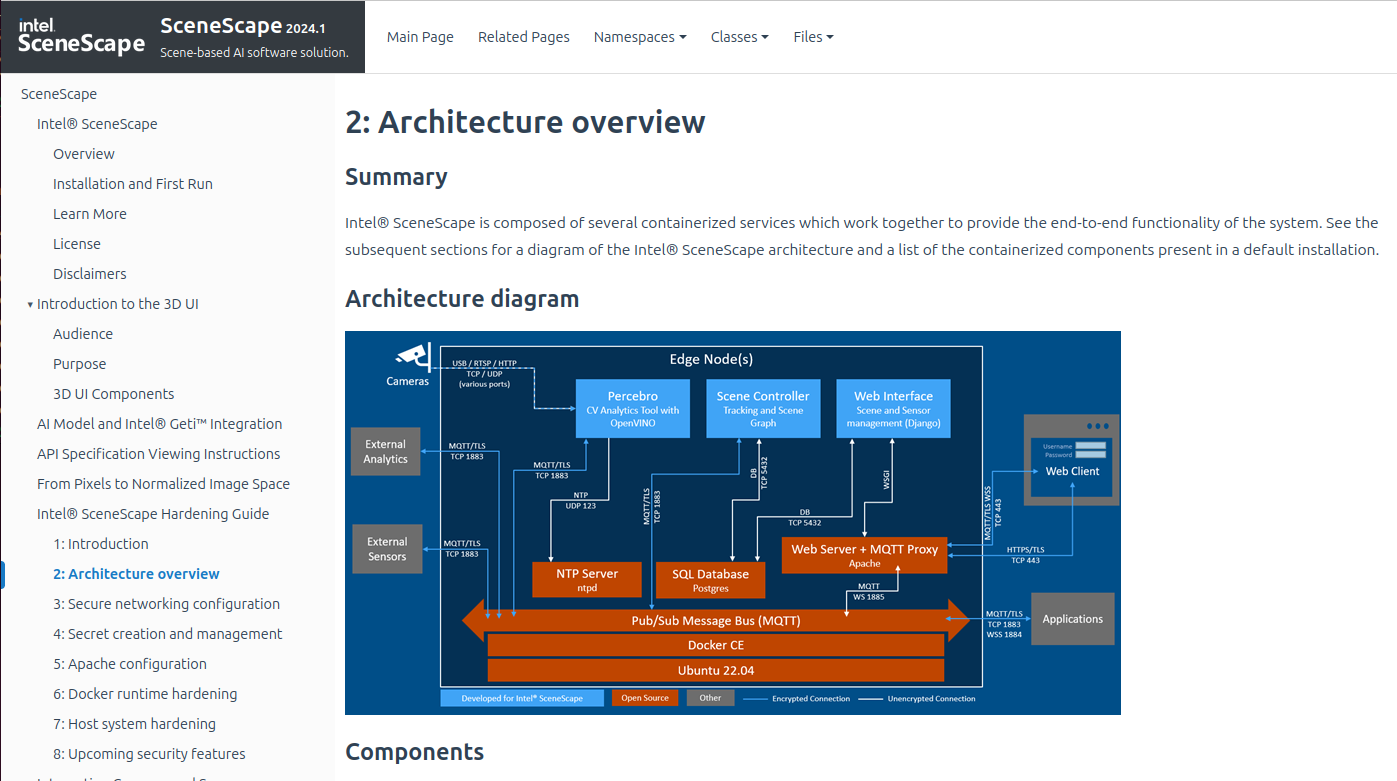Open the Related Pages section

(523, 37)
